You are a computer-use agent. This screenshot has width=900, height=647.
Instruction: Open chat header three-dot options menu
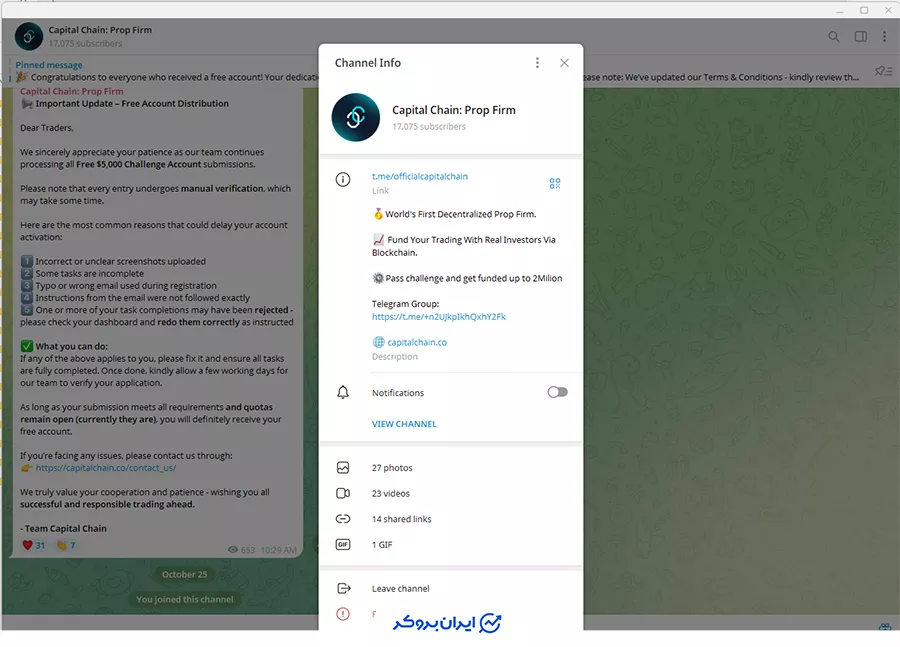tap(884, 37)
